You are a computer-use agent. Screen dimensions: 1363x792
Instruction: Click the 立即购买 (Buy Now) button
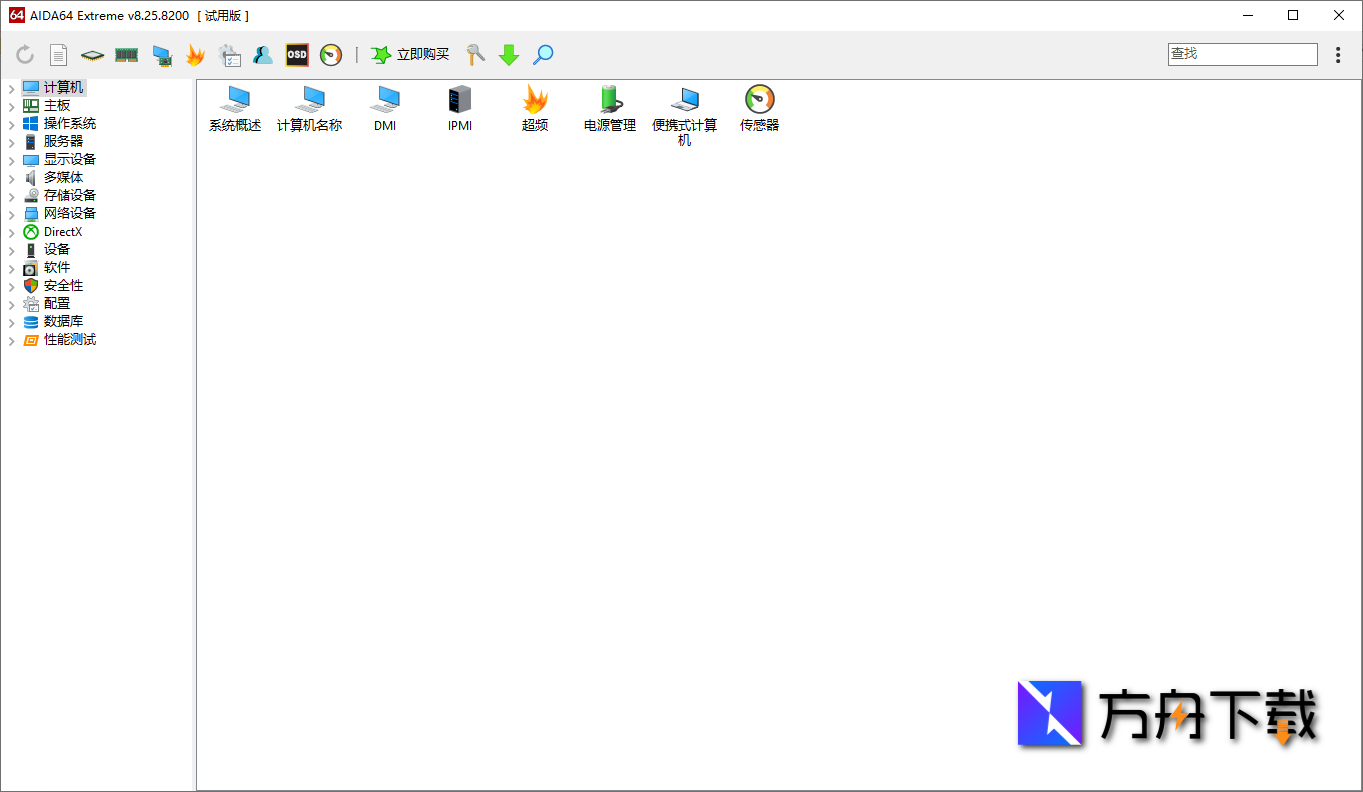(x=411, y=55)
